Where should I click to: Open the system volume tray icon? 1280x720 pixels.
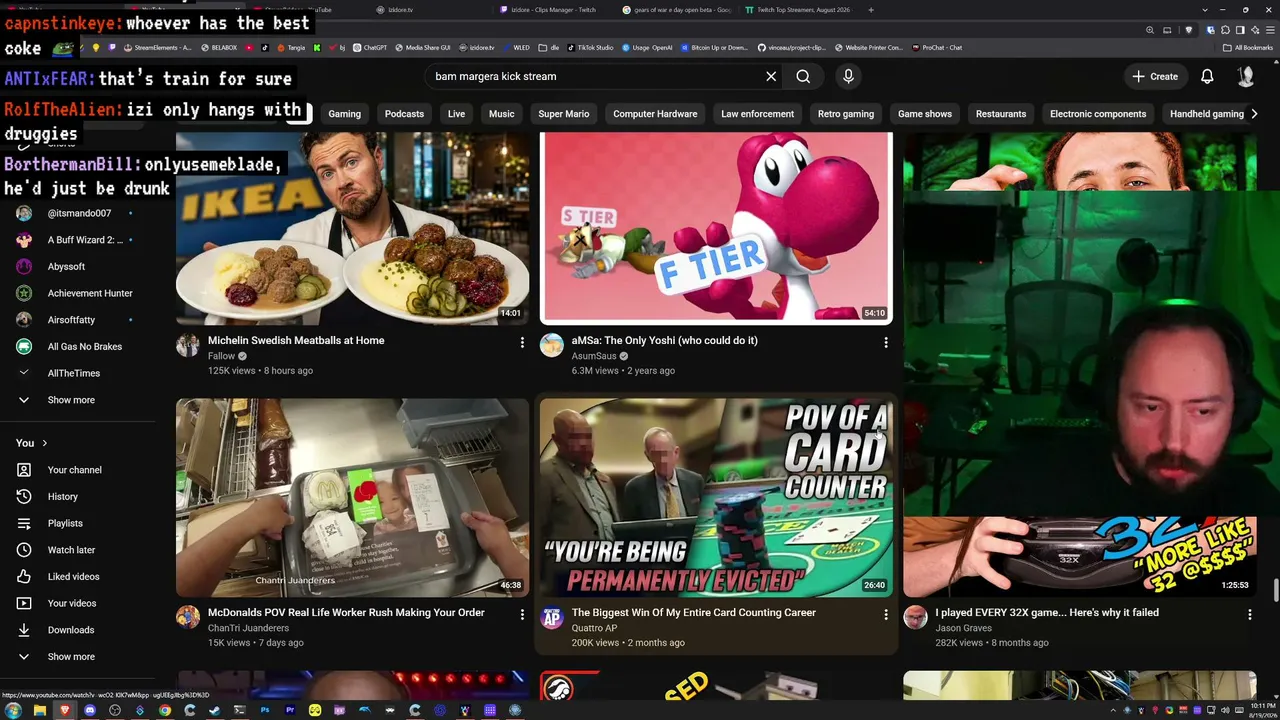point(1226,710)
